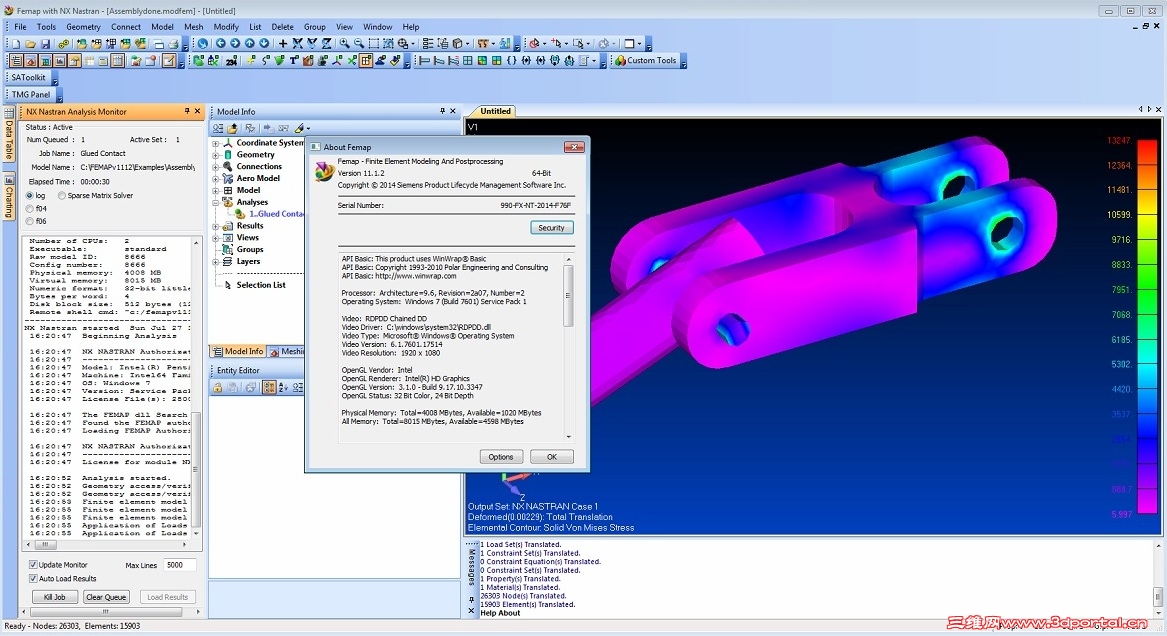Select the f04 radio button
This screenshot has height=636, width=1167.
30,209
